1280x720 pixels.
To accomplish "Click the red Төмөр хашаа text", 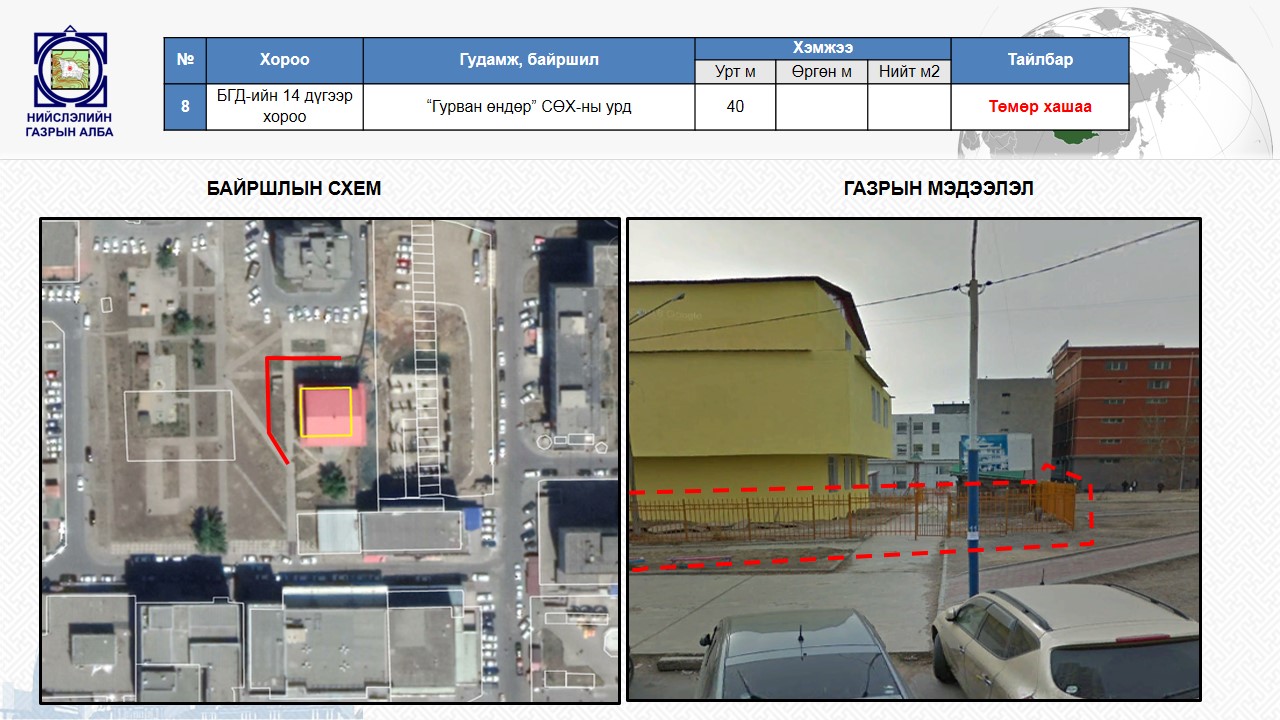I will click(x=1040, y=107).
